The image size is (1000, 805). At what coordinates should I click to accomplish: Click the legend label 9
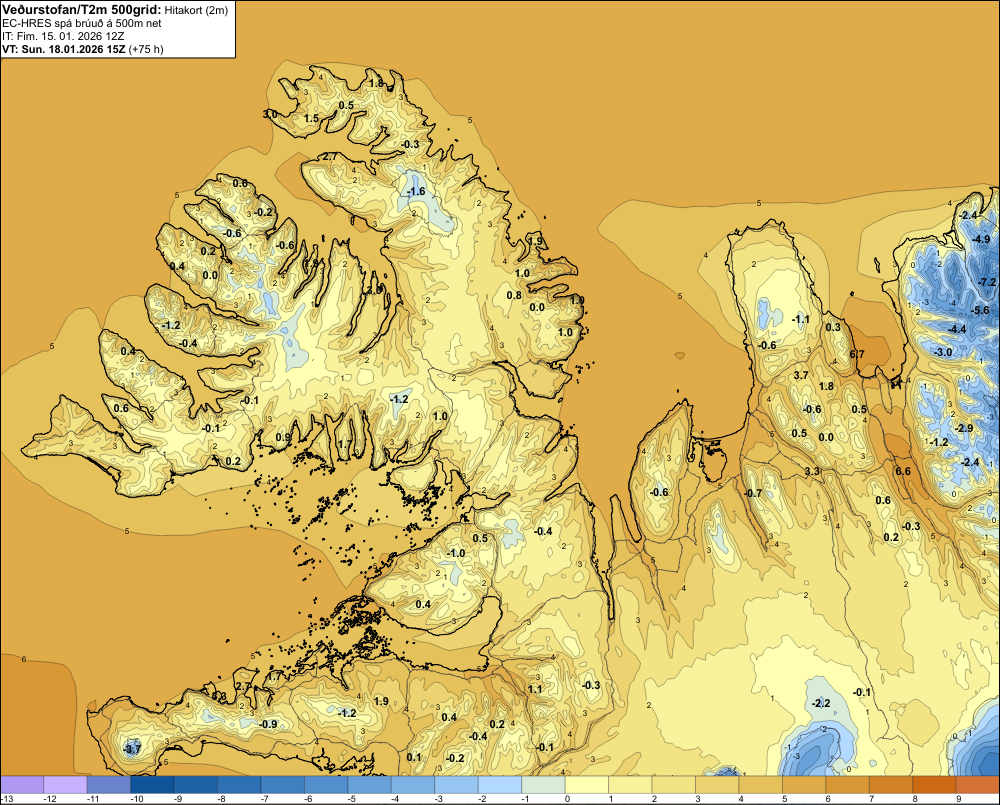click(x=958, y=799)
